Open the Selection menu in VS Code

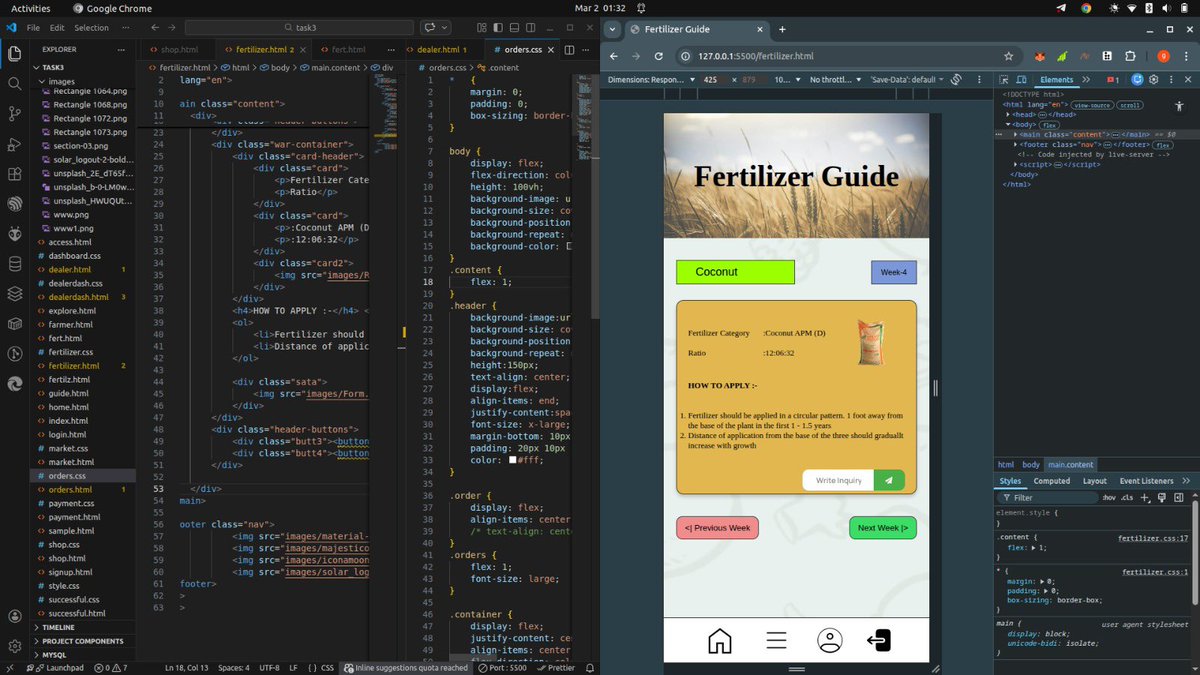pos(91,27)
